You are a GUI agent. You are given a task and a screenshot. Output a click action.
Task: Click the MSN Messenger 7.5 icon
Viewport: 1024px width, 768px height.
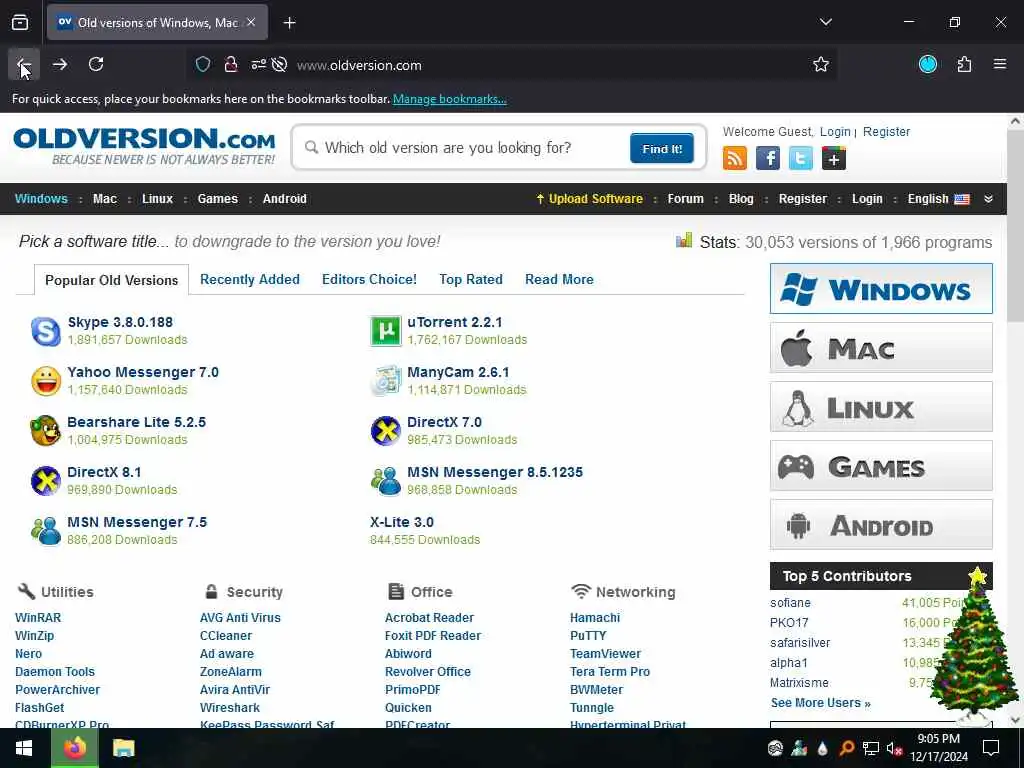[x=46, y=531]
